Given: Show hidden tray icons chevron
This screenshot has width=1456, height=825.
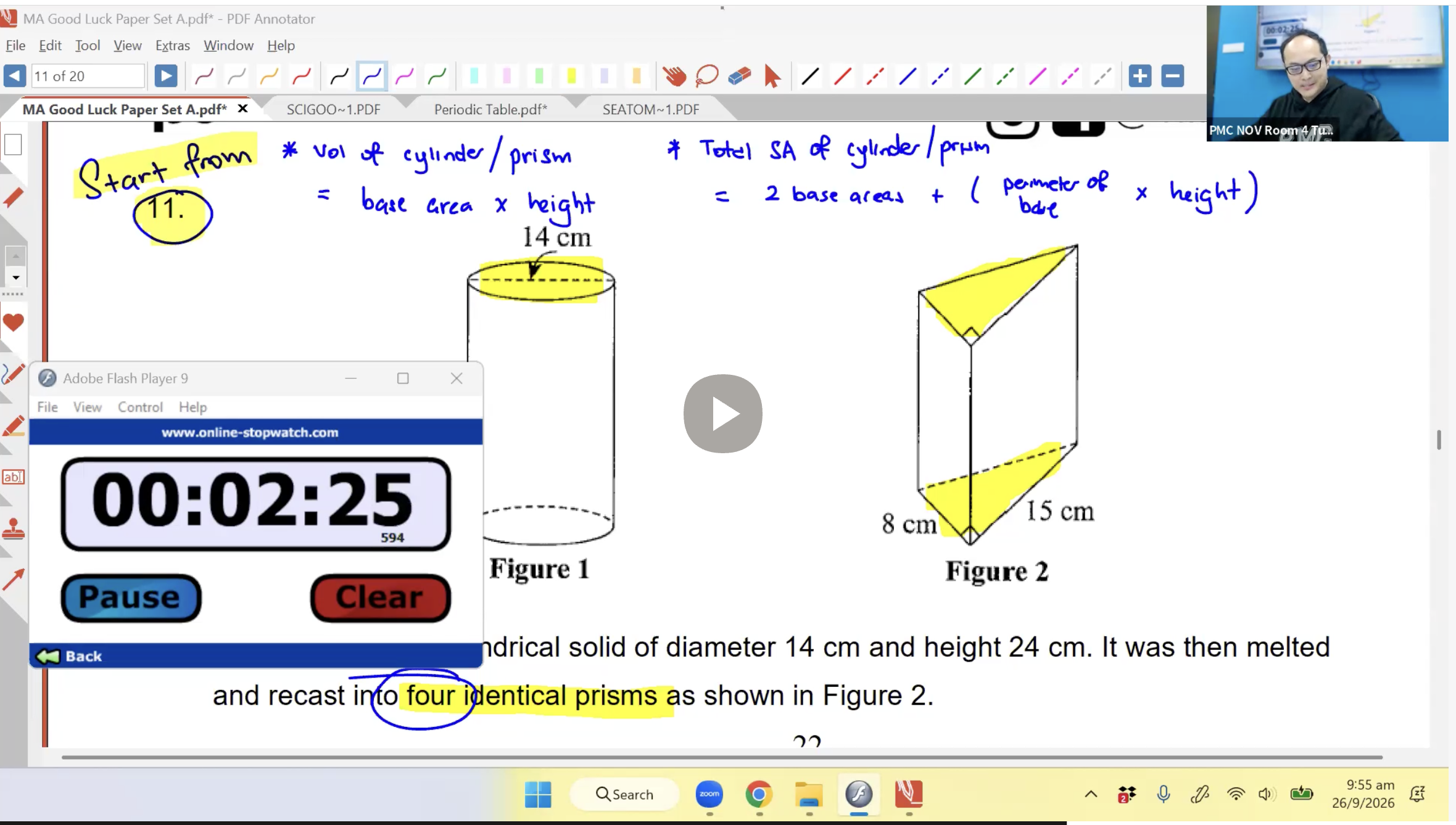Looking at the screenshot, I should pos(1091,794).
